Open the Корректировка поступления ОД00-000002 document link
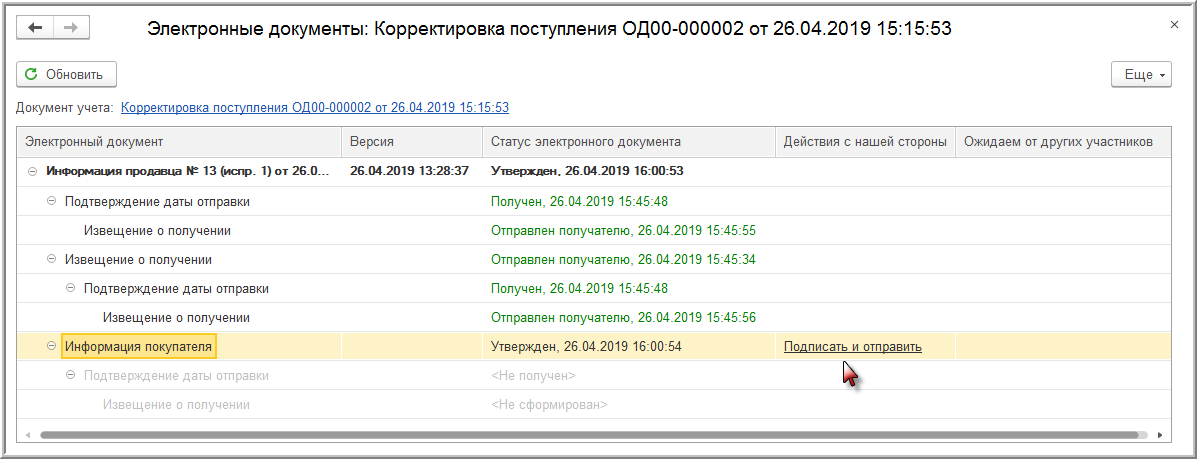1197x459 pixels. pos(315,108)
